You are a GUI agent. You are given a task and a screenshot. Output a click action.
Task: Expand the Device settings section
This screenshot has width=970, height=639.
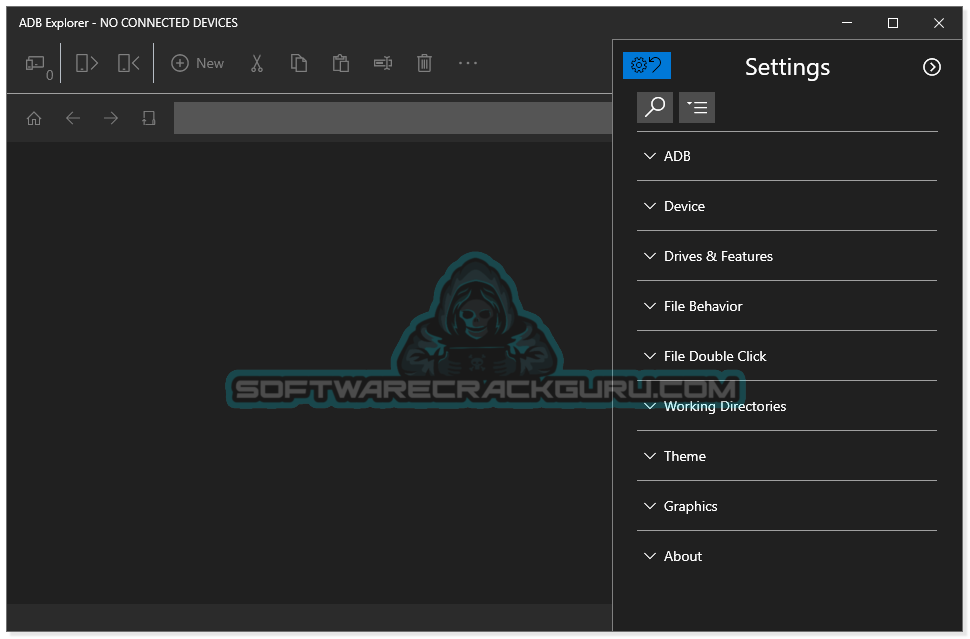pyautogui.click(x=787, y=207)
